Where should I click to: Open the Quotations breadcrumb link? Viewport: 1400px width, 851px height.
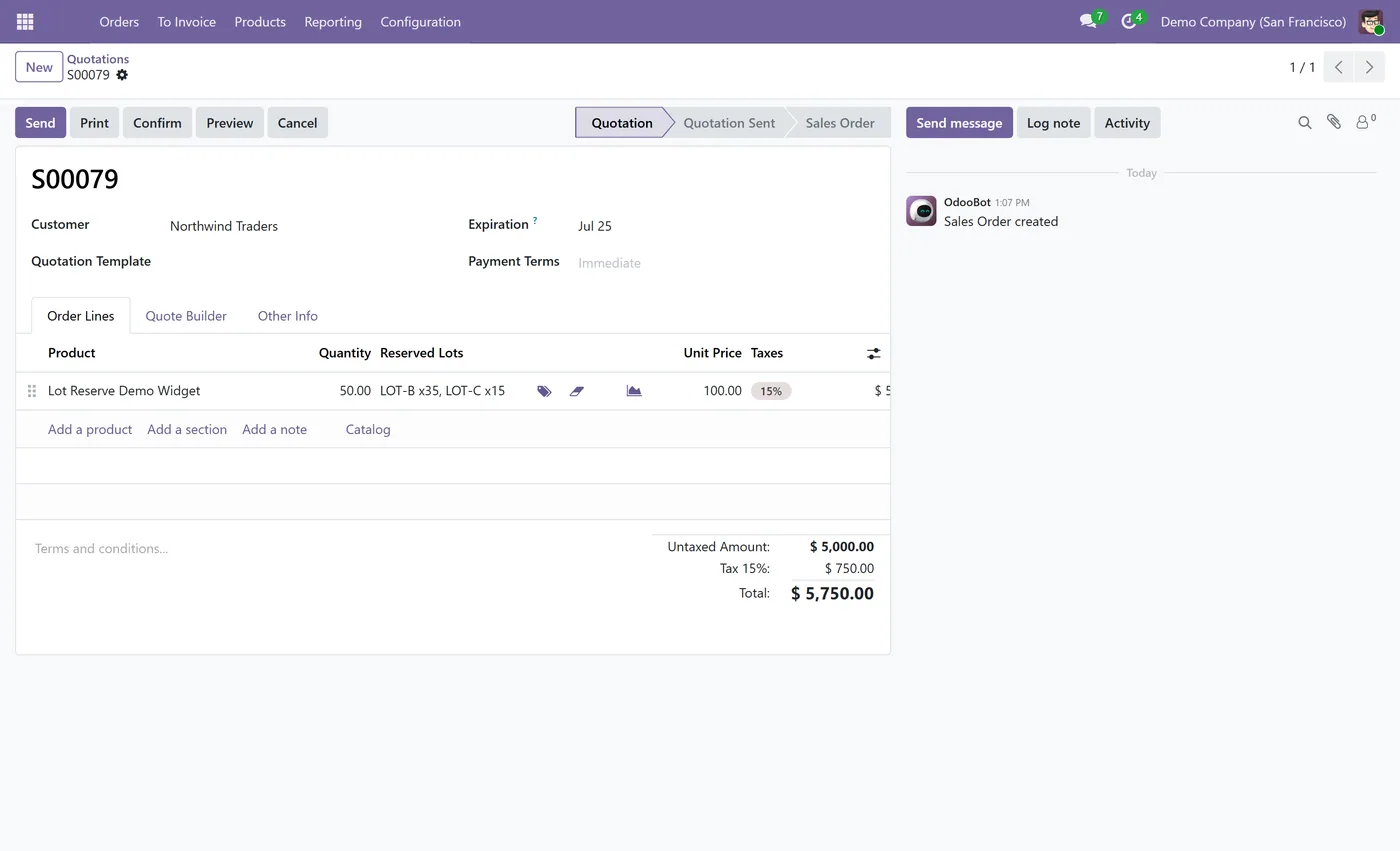98,59
